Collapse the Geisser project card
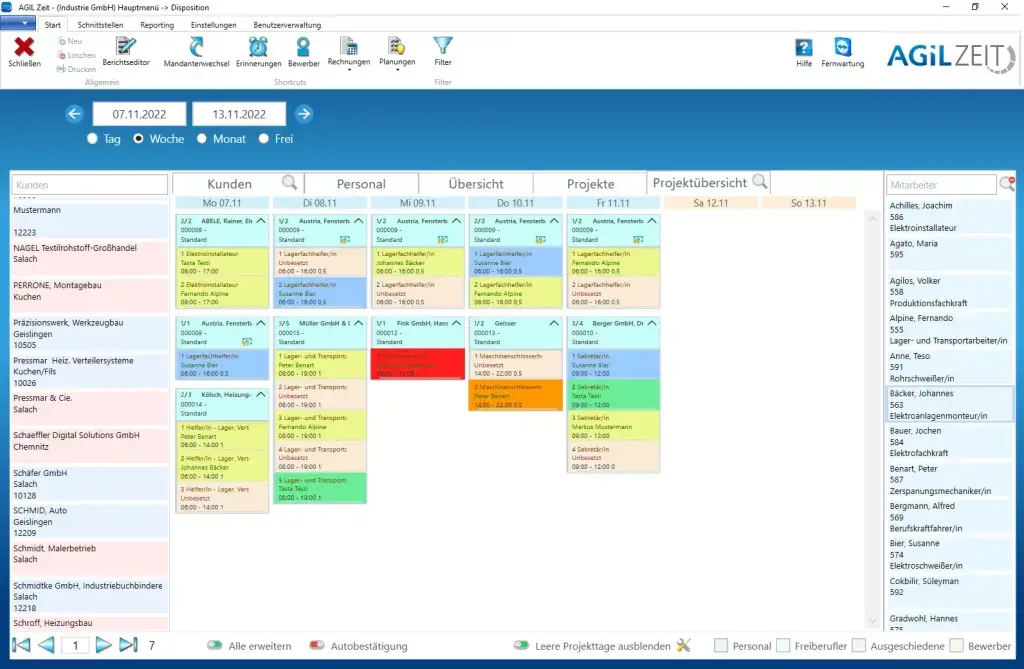Screen dimensions: 1024x669 (554, 323)
